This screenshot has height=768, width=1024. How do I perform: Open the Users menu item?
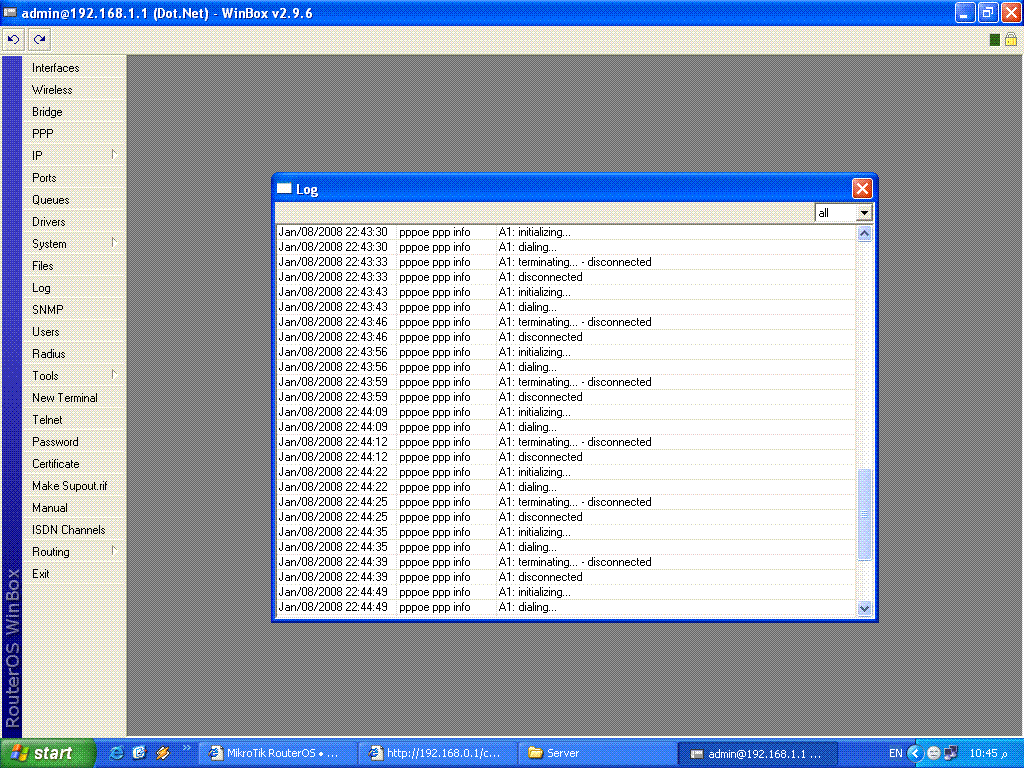[x=74, y=332]
